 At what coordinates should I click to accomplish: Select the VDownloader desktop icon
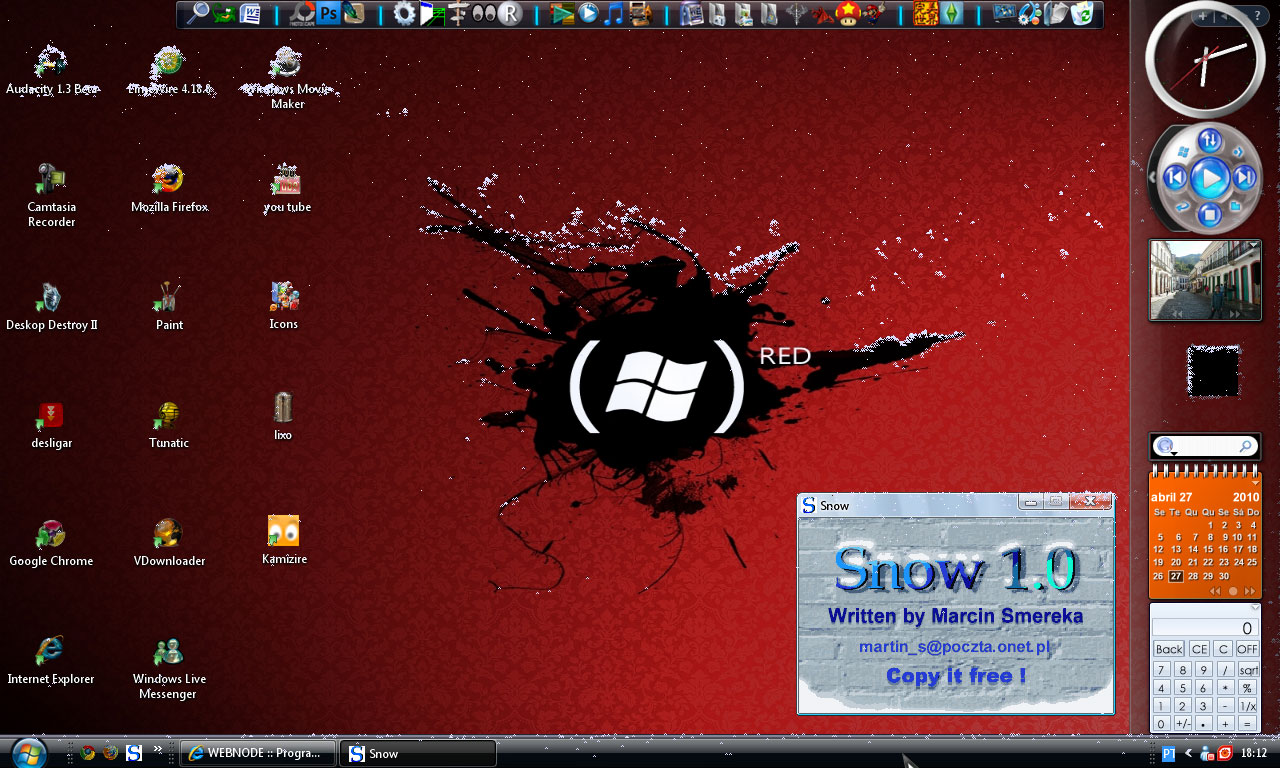[169, 543]
